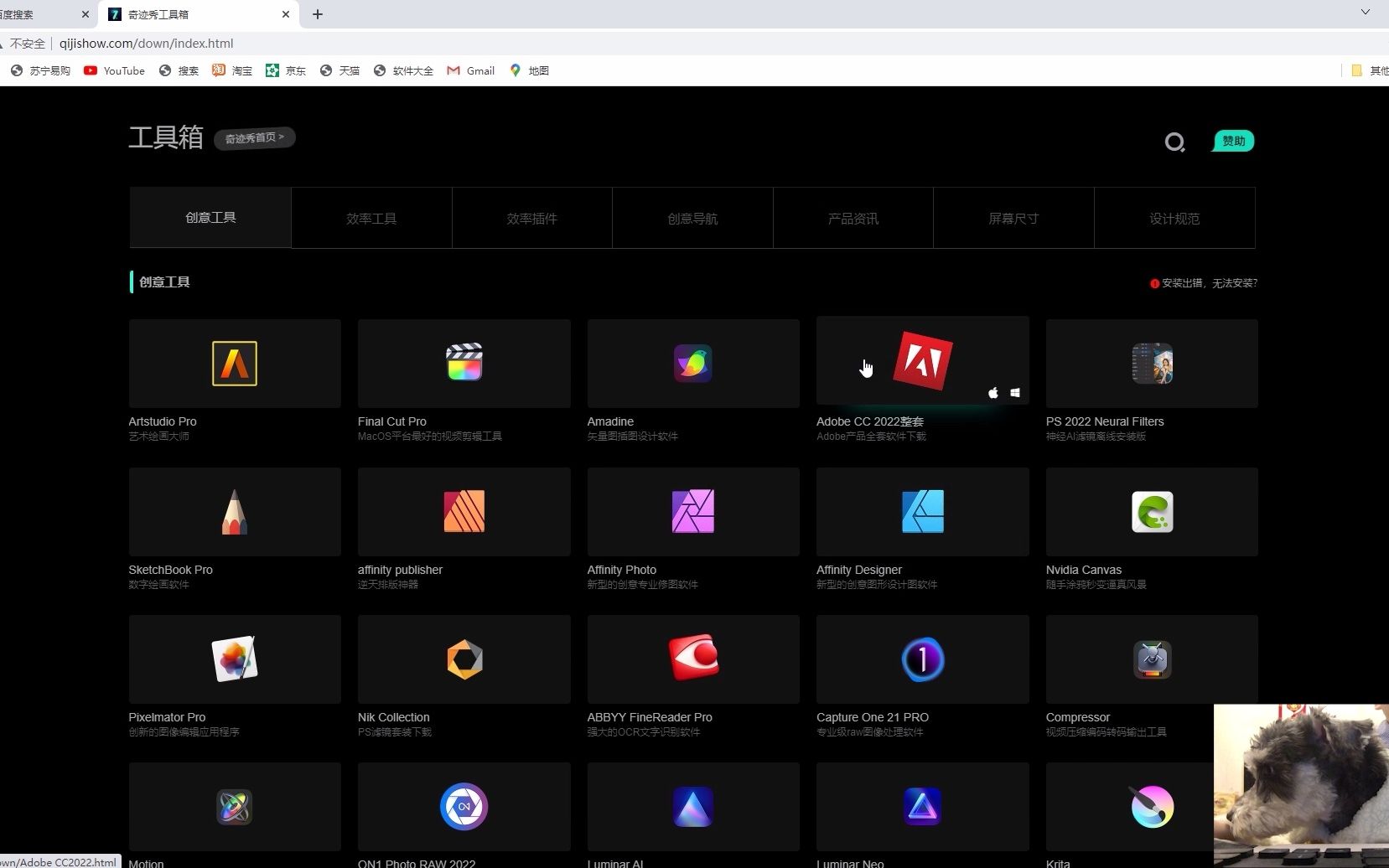
Task: Click the Affinity Photo title text
Action: tap(622, 570)
